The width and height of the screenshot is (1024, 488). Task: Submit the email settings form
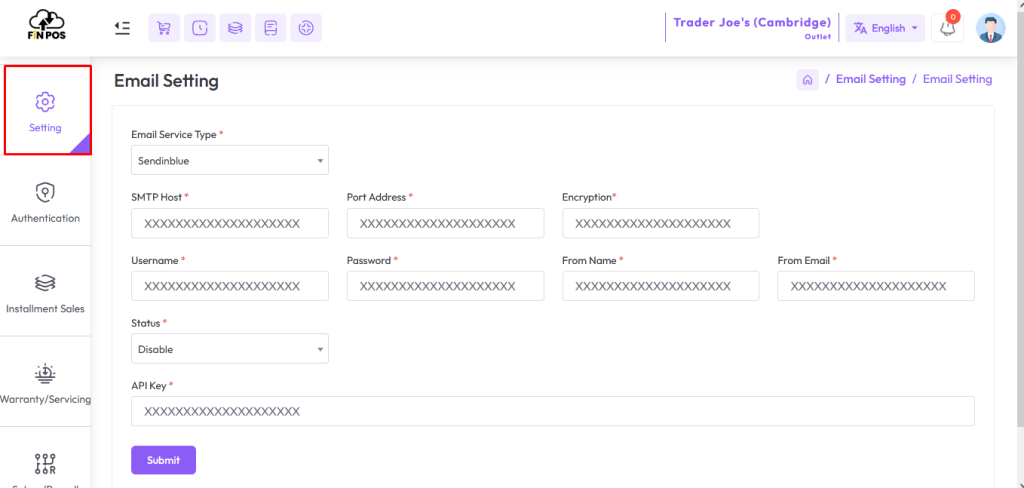[x=163, y=460]
